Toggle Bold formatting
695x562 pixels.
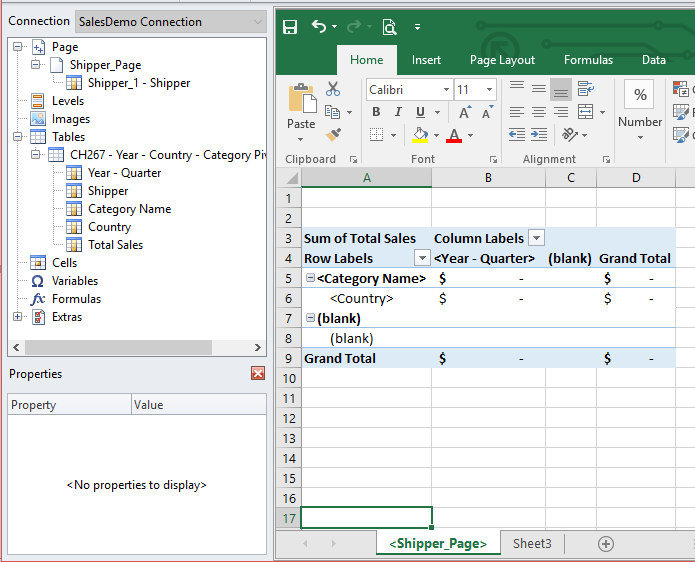click(x=376, y=112)
